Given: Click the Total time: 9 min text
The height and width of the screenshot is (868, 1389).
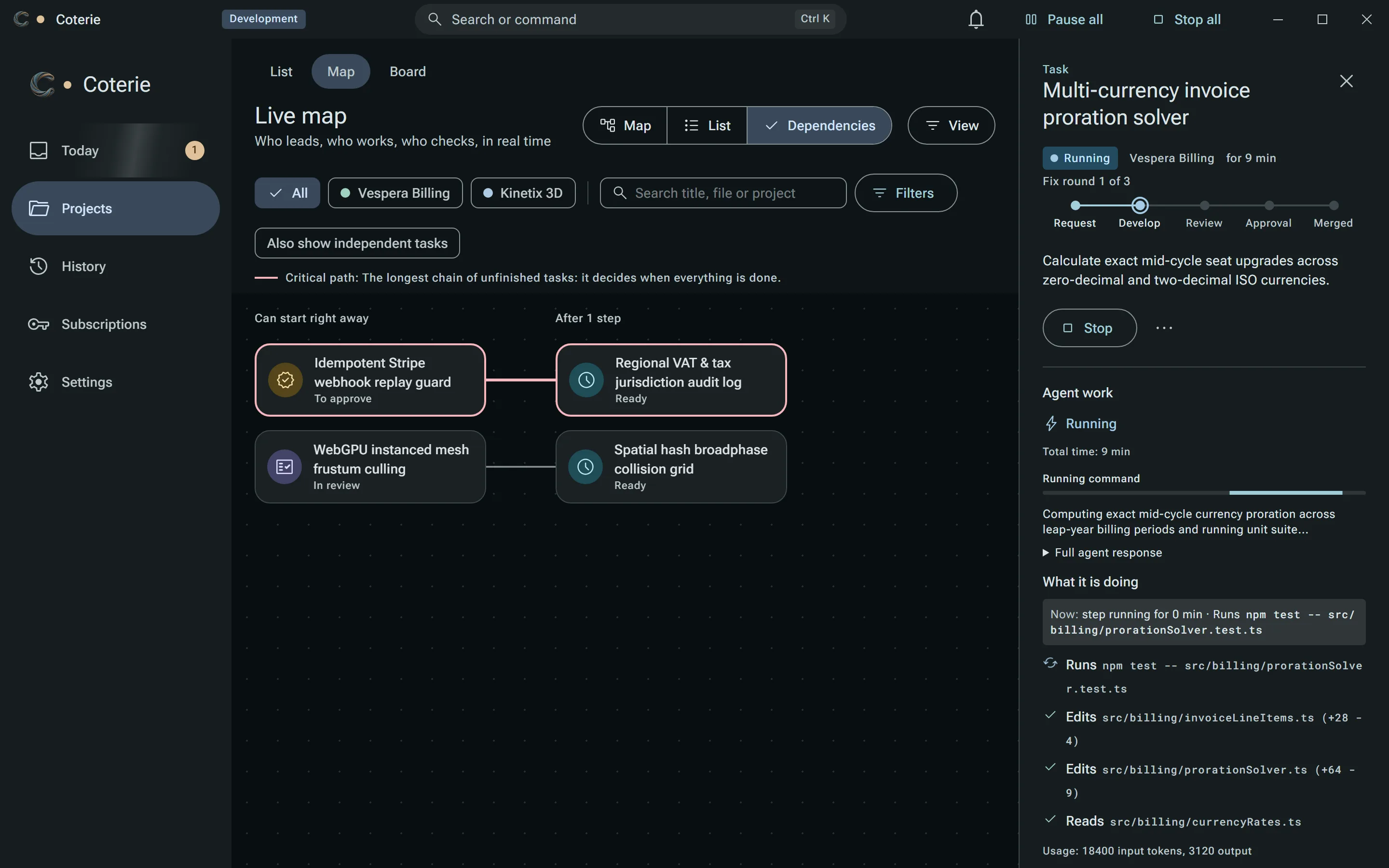Looking at the screenshot, I should click(x=1086, y=452).
